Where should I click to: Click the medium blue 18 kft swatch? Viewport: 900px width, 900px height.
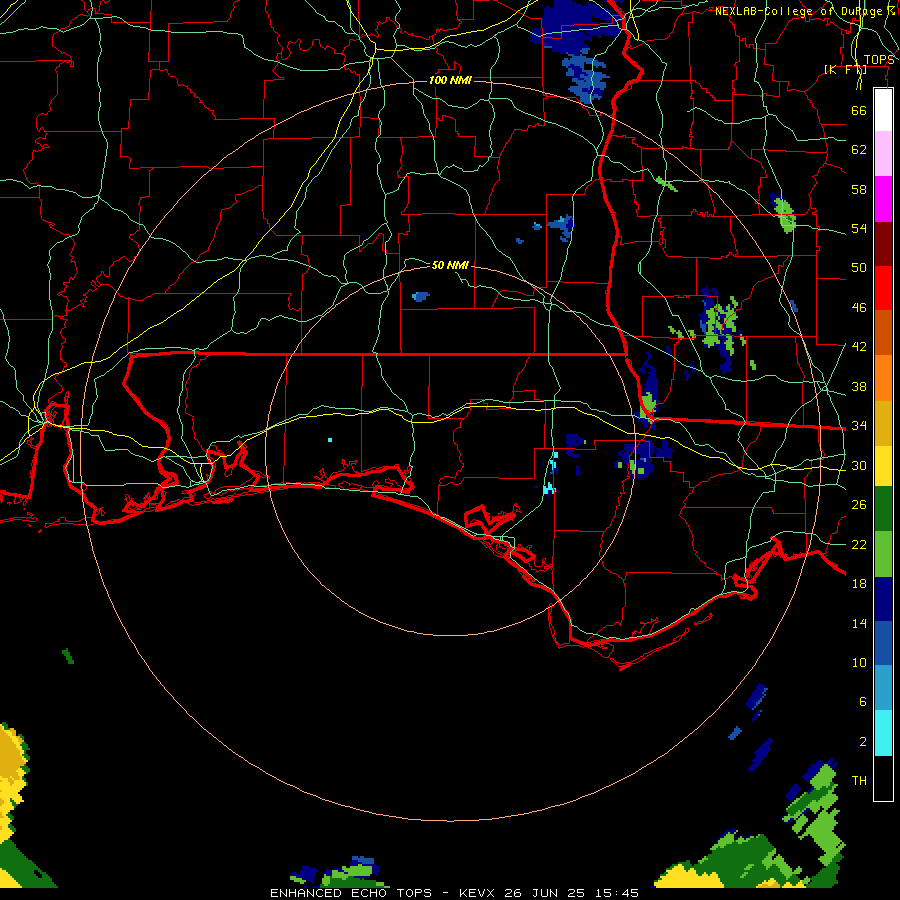click(x=883, y=643)
